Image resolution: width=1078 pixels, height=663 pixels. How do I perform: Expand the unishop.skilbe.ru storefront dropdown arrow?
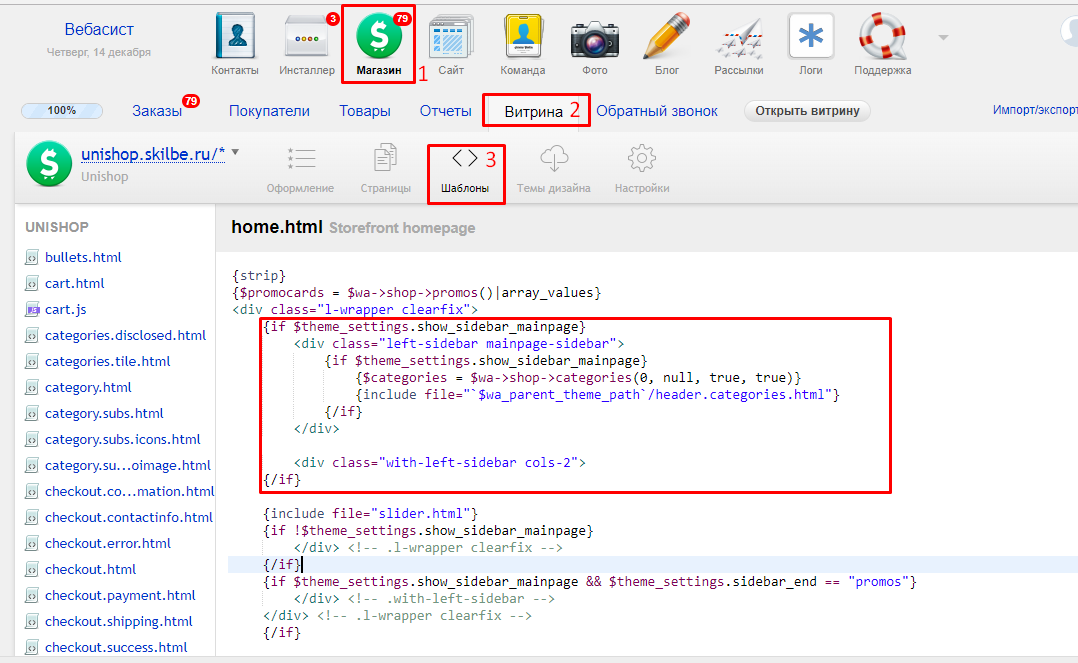click(x=235, y=153)
